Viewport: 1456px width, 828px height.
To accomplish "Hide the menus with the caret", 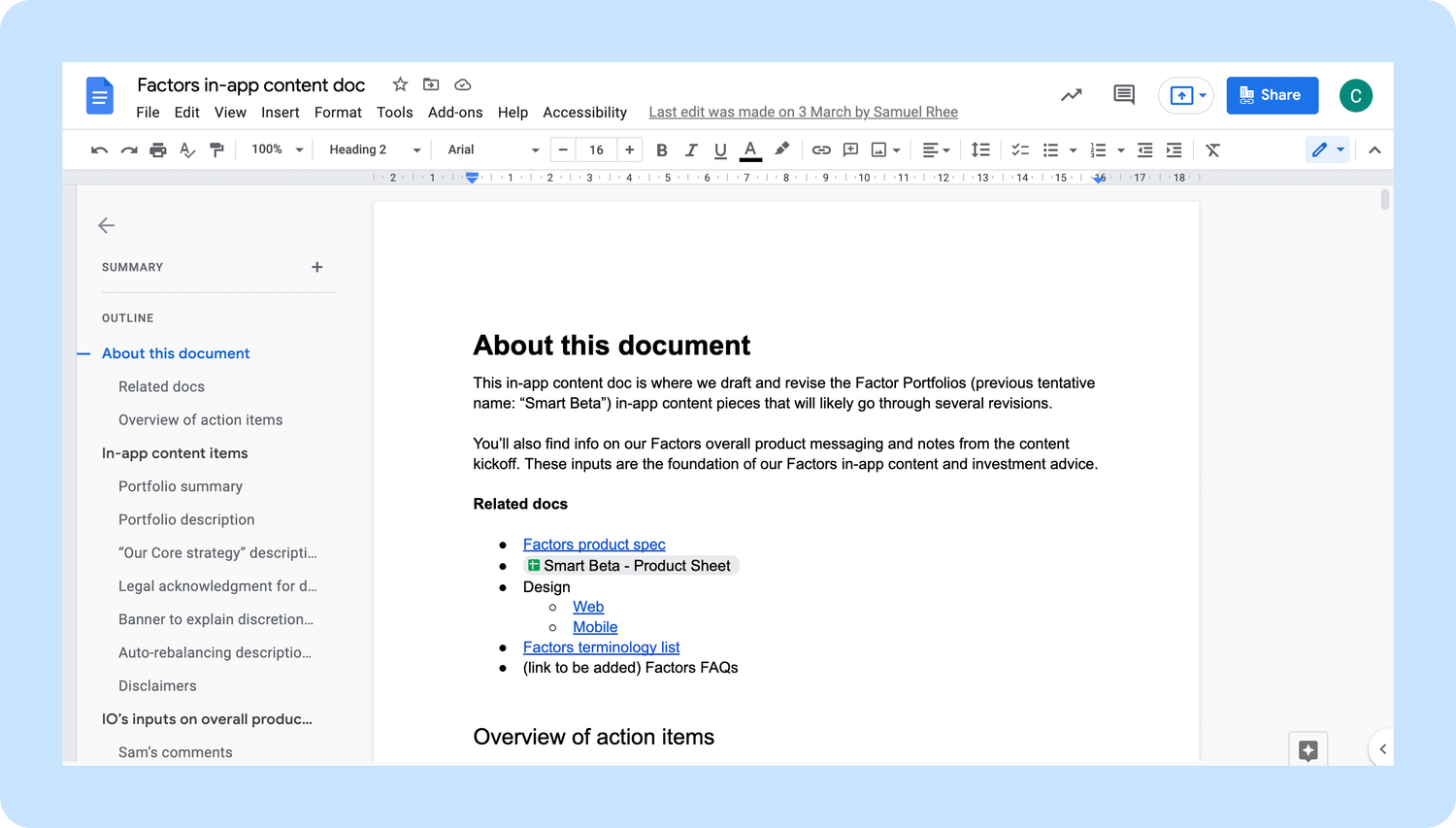I will click(1374, 149).
